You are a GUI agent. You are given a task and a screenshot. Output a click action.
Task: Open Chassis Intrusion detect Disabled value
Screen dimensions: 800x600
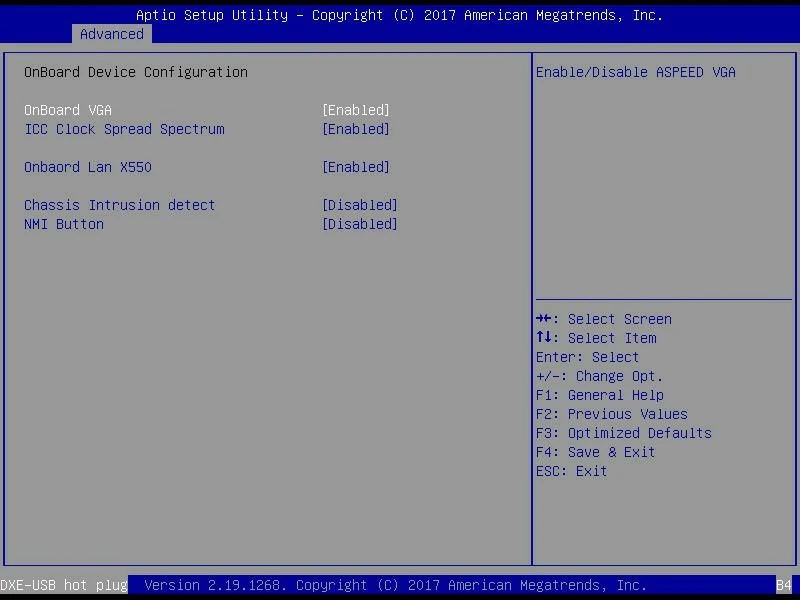[359, 205]
